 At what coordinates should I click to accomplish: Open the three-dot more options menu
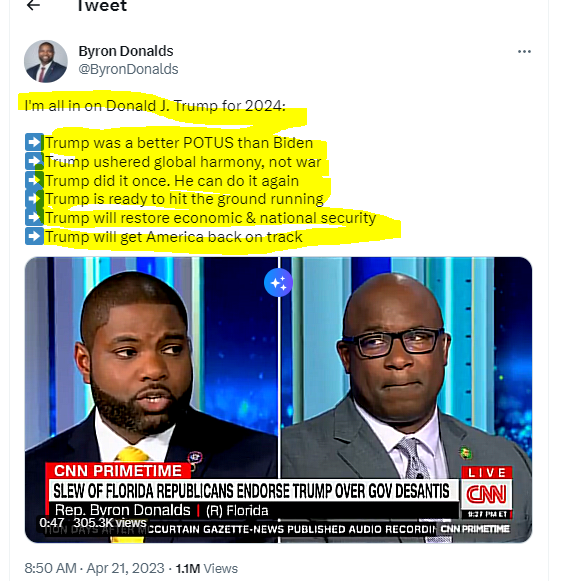pos(524,52)
